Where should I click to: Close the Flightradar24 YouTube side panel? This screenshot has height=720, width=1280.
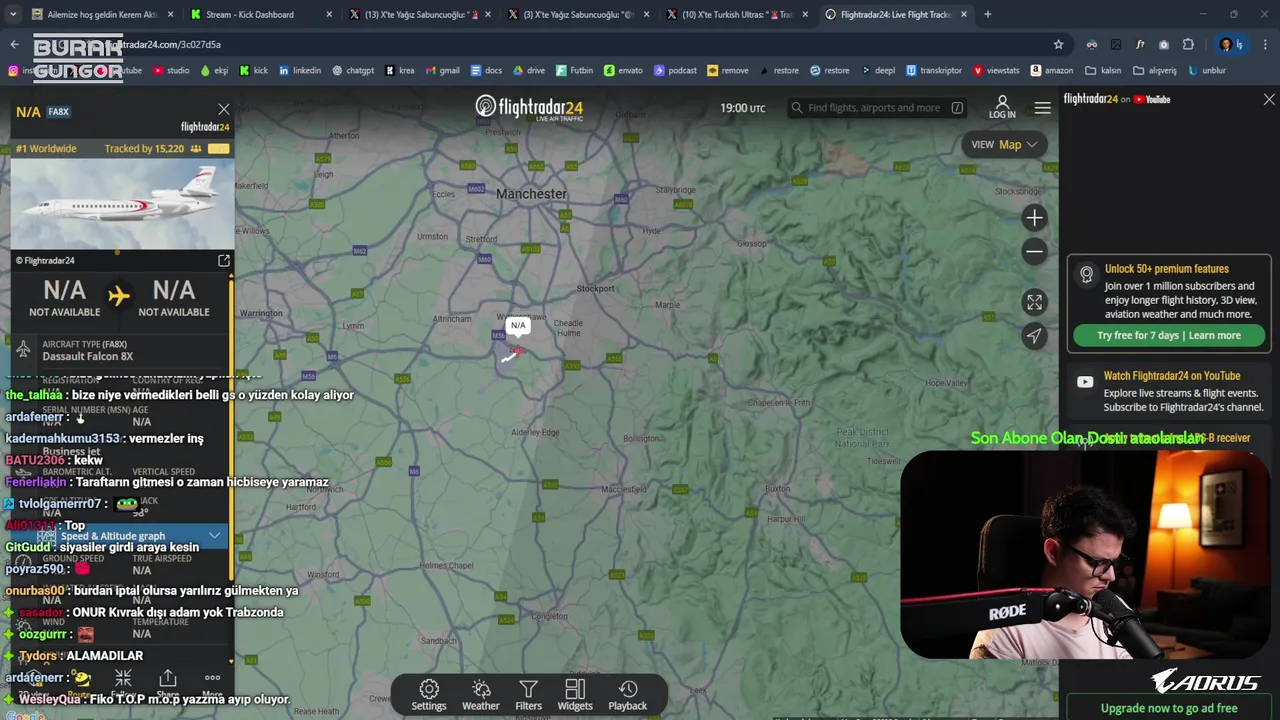click(x=1269, y=100)
